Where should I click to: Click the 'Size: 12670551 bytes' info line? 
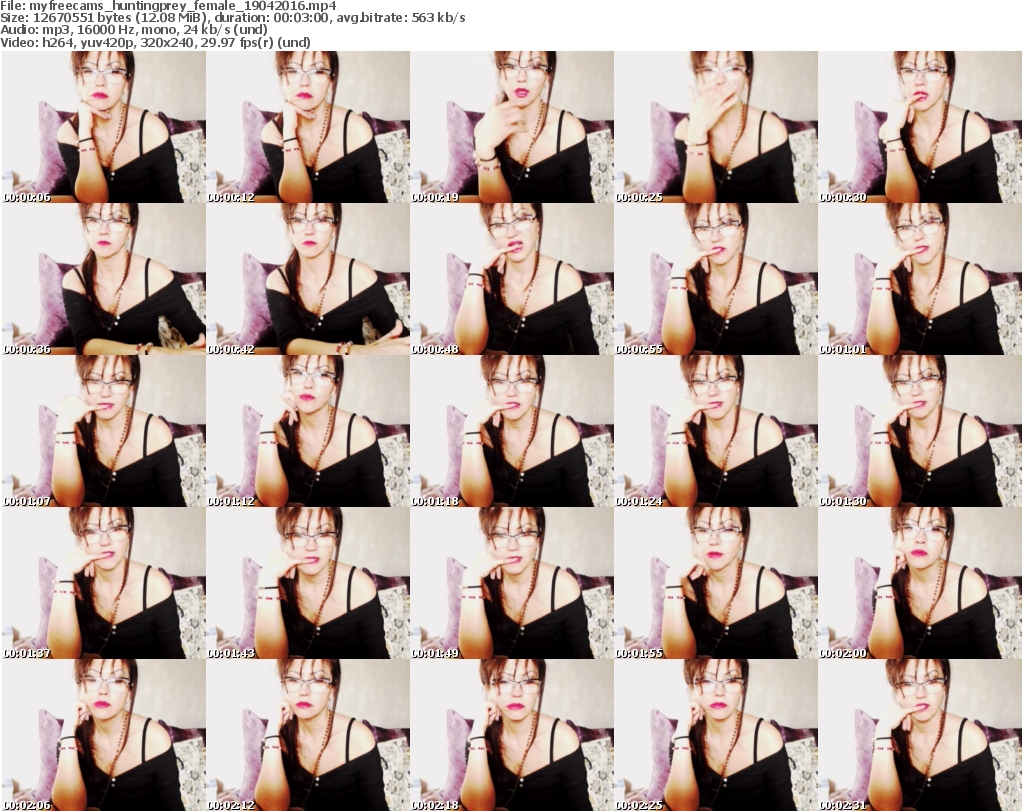(232, 18)
